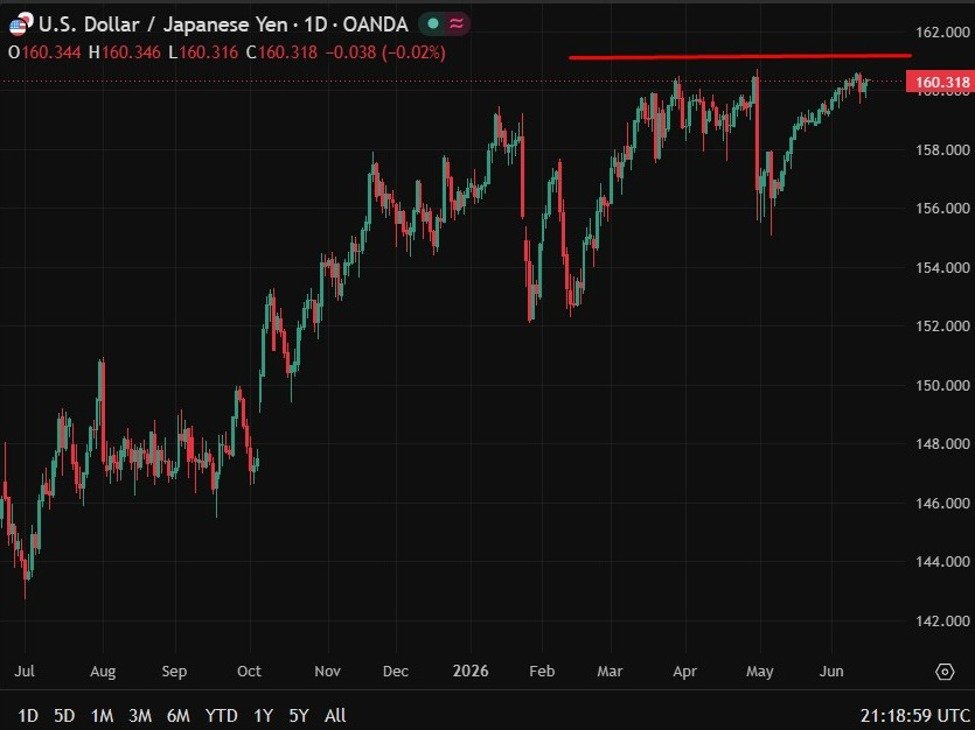
Task: Click the 154.000 price axis label
Action: click(943, 267)
